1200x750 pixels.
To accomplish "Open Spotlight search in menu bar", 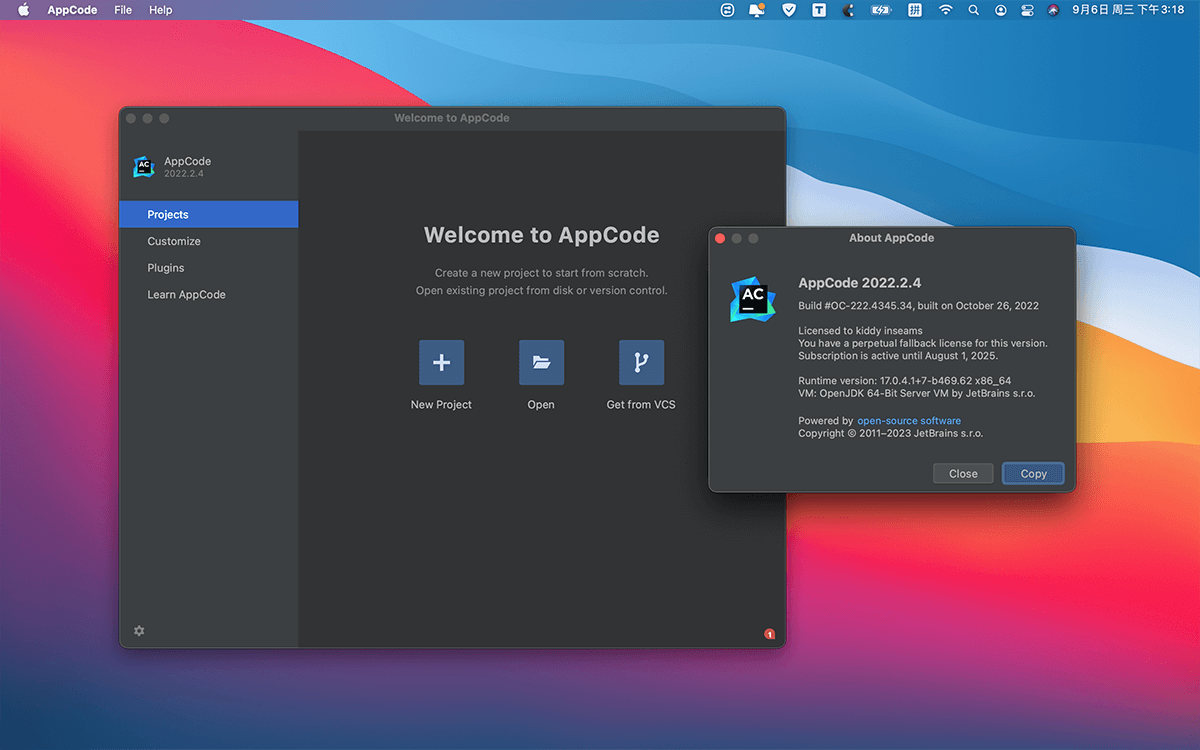I will (973, 10).
